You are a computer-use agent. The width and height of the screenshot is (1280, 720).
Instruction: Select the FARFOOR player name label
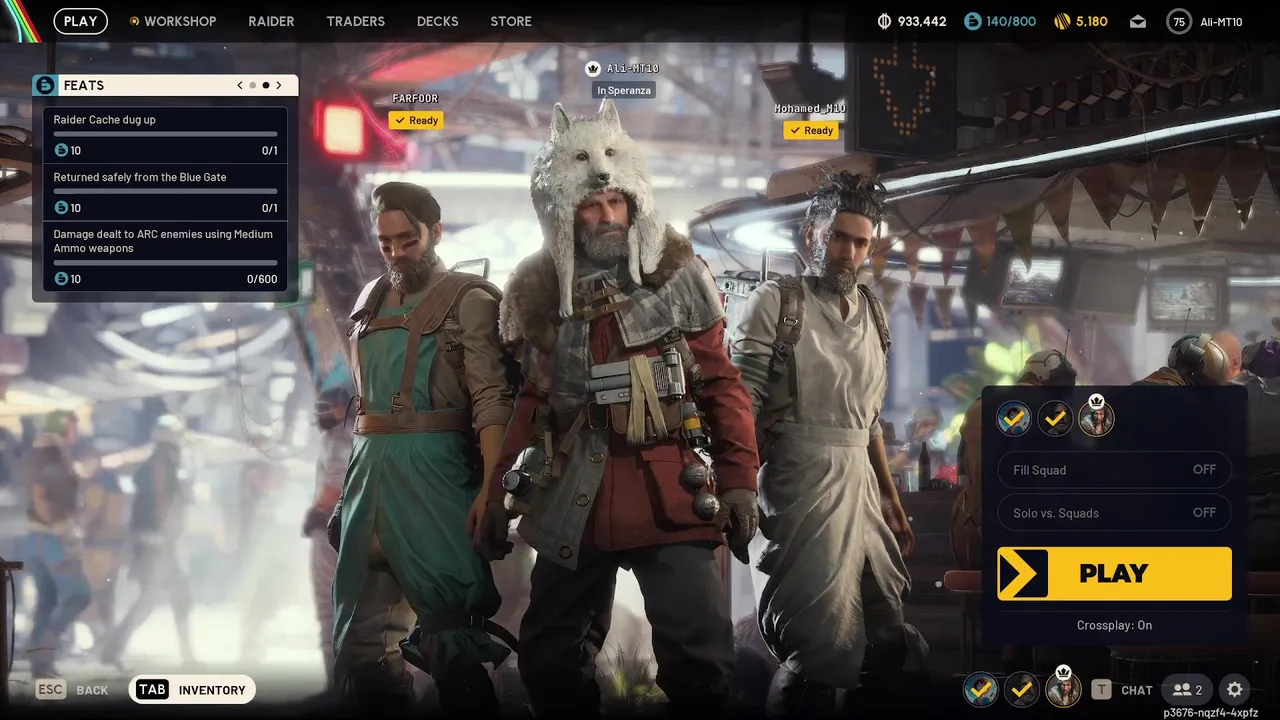(x=415, y=99)
